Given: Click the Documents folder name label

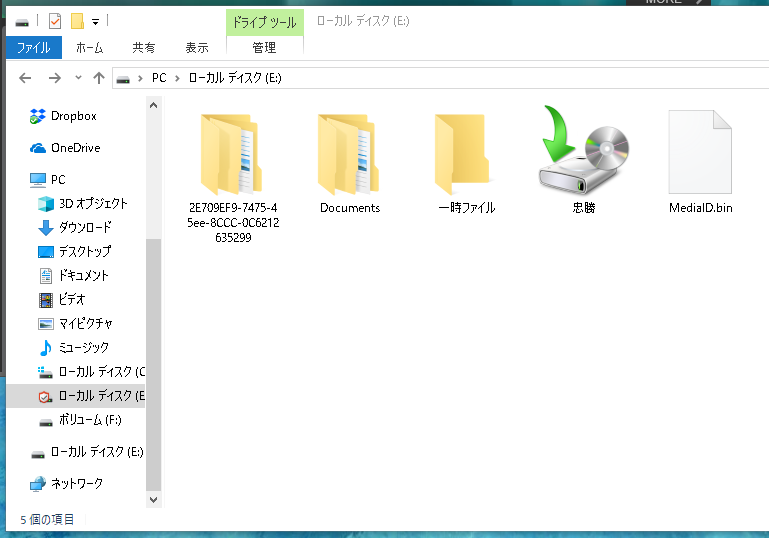Looking at the screenshot, I should (350, 208).
